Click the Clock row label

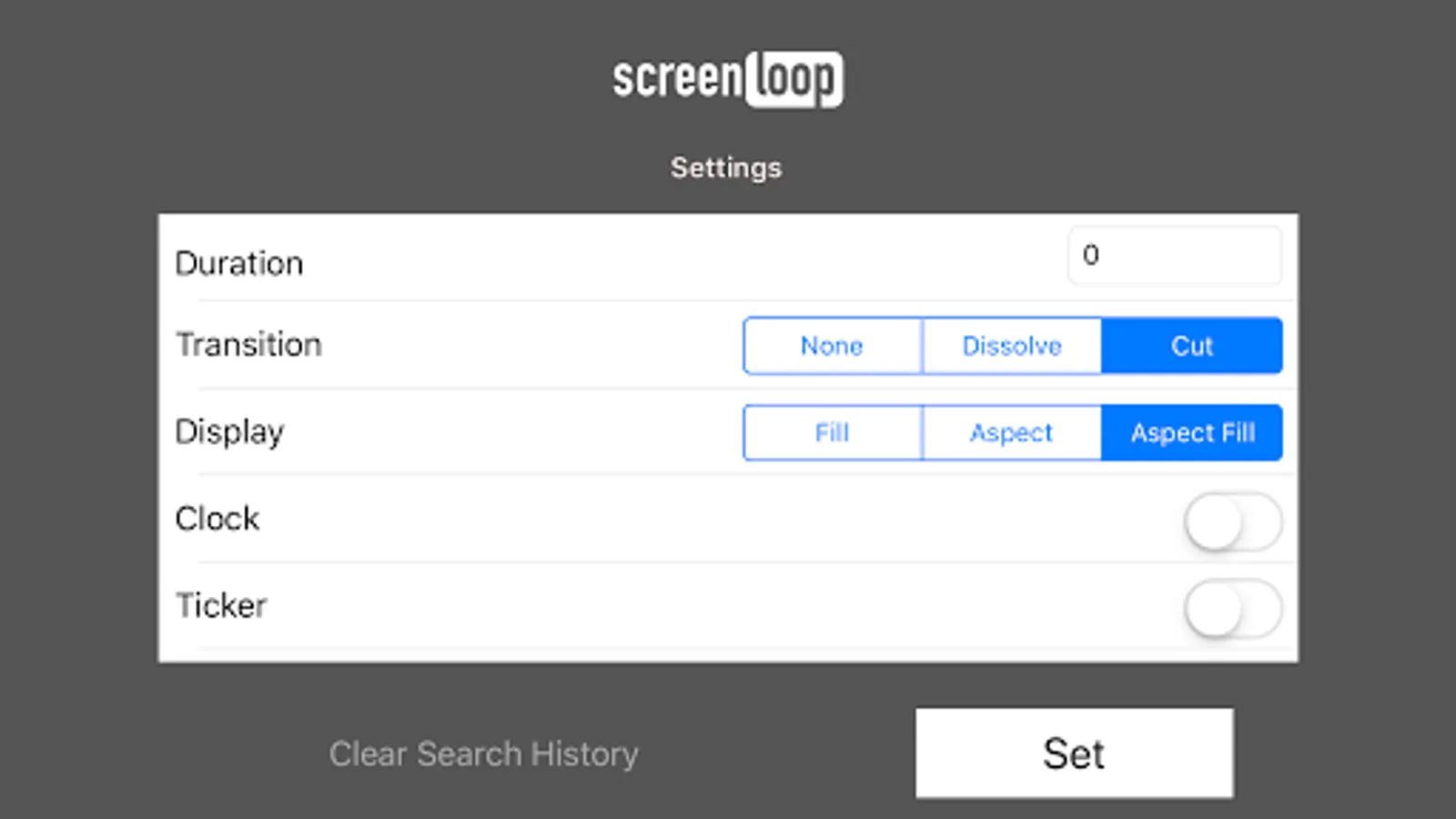click(x=217, y=519)
